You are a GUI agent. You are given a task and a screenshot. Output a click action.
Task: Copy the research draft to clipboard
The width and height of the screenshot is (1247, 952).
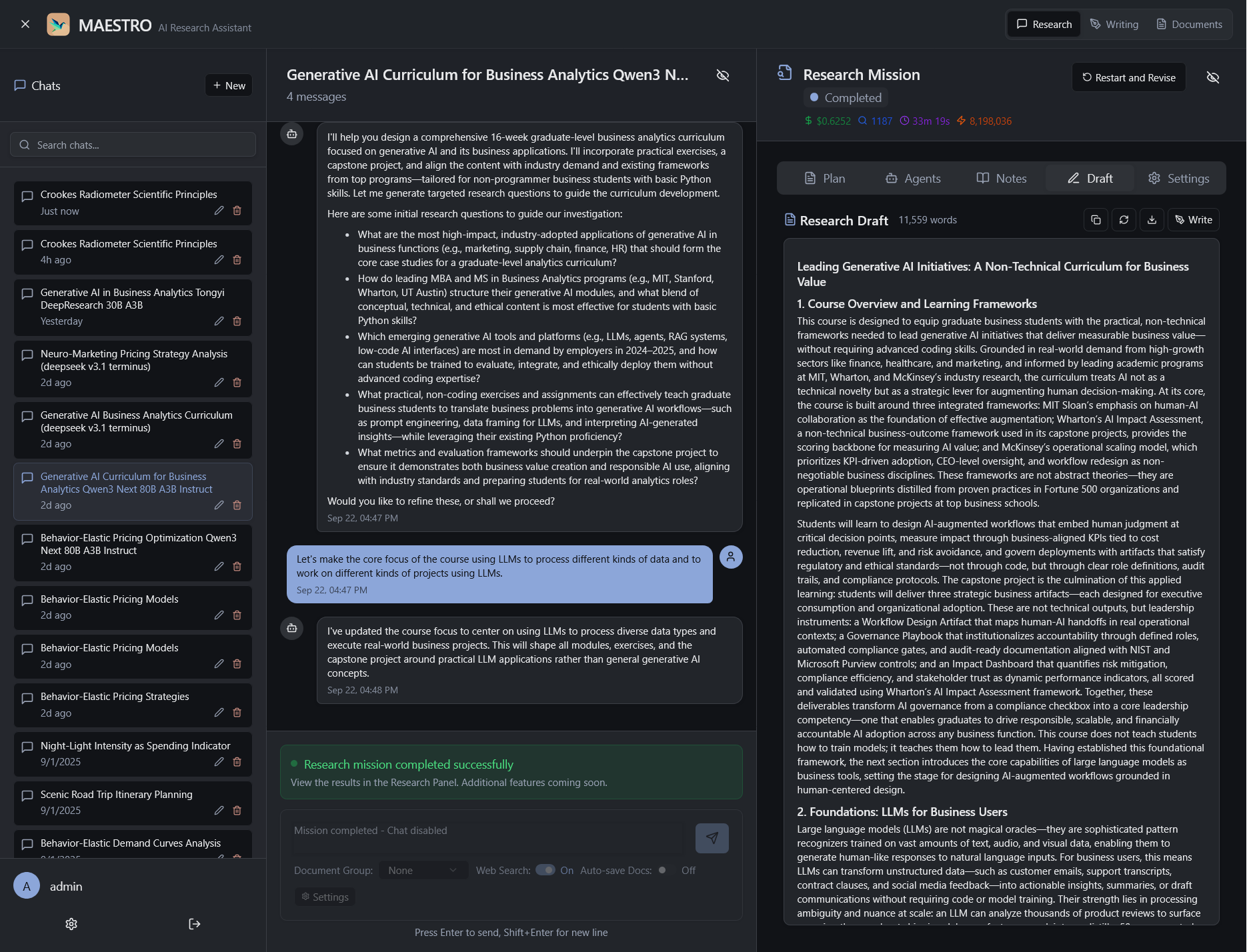click(x=1096, y=220)
